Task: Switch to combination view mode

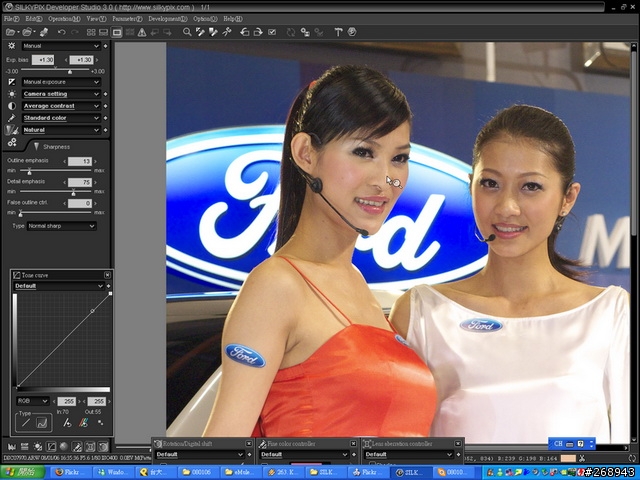Action: 104,32
